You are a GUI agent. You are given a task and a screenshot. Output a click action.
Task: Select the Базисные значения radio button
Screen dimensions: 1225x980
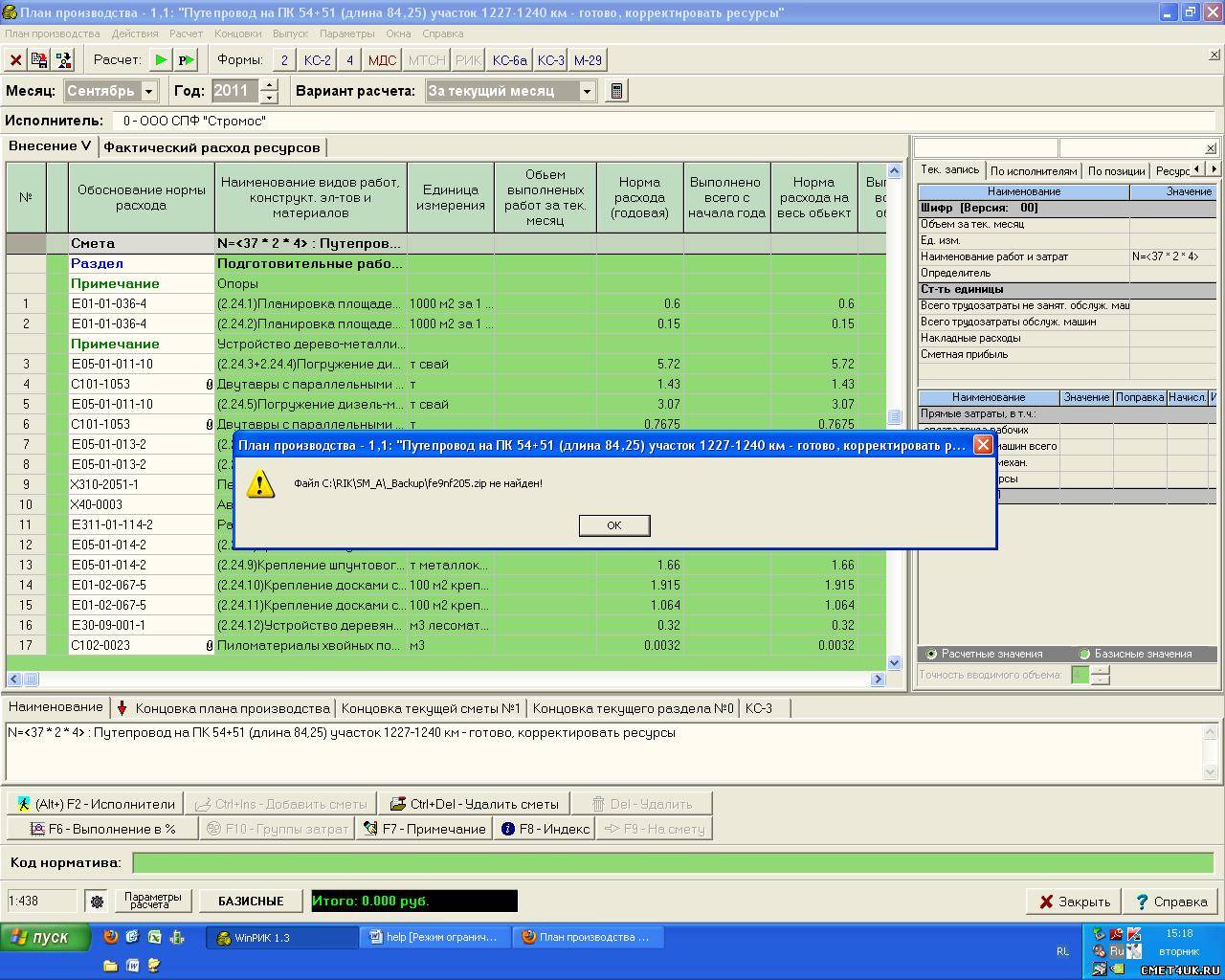click(1084, 654)
